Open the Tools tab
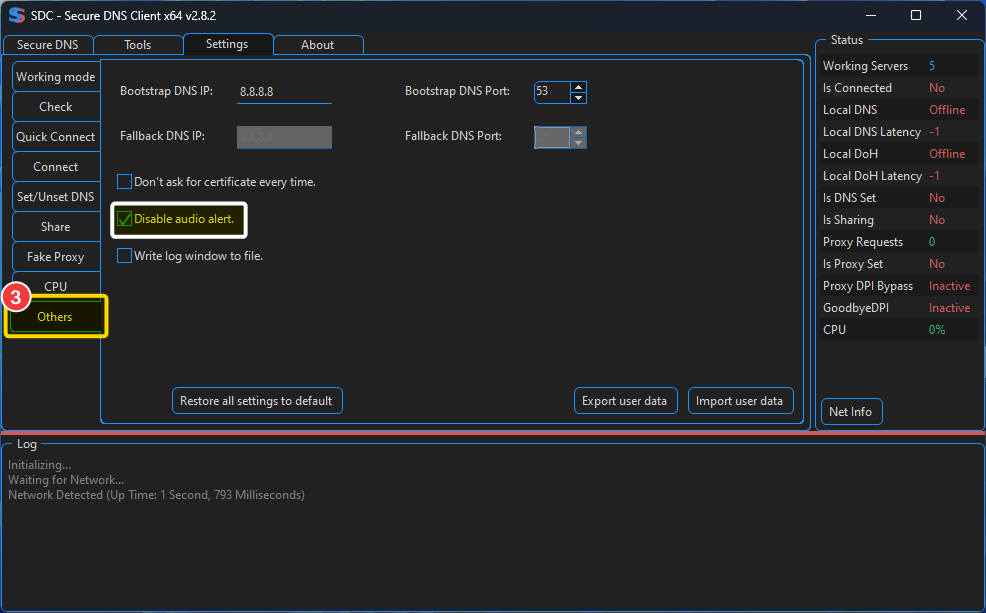Image resolution: width=986 pixels, height=613 pixels. coord(138,45)
